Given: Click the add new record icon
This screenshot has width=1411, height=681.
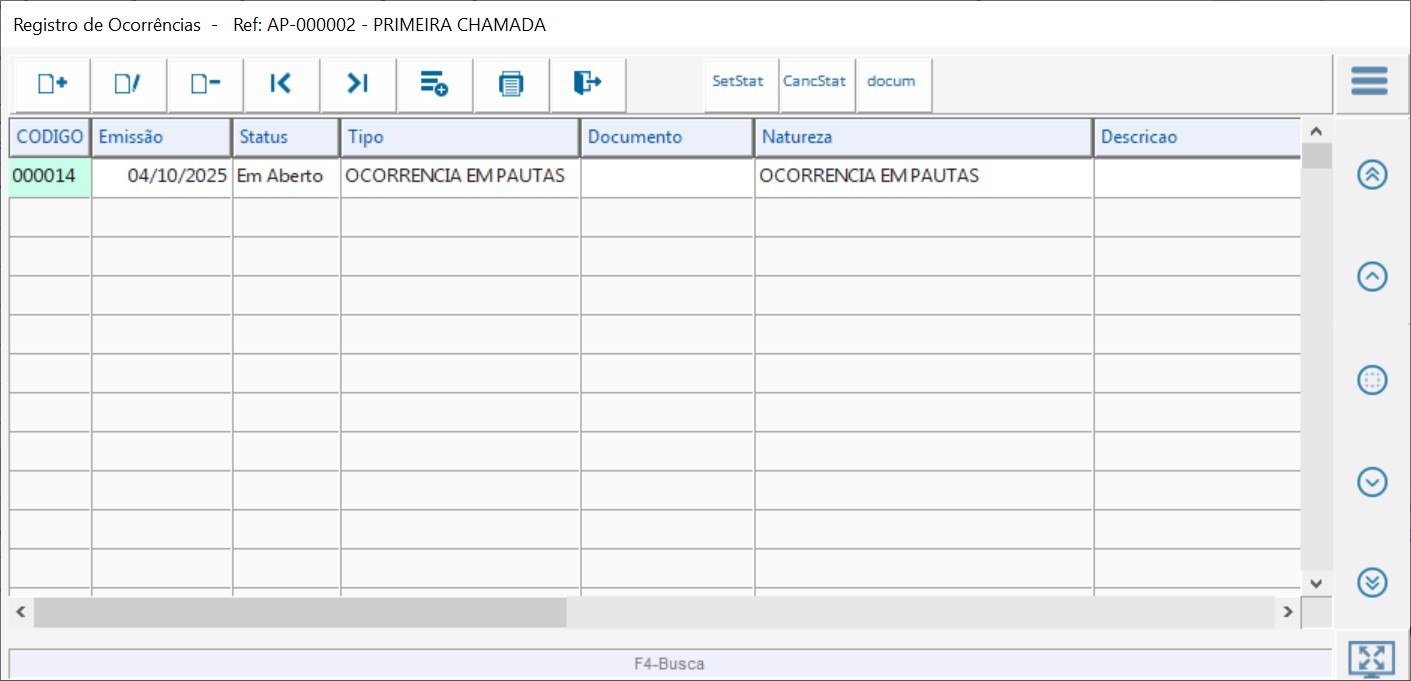Looking at the screenshot, I should pos(52,84).
